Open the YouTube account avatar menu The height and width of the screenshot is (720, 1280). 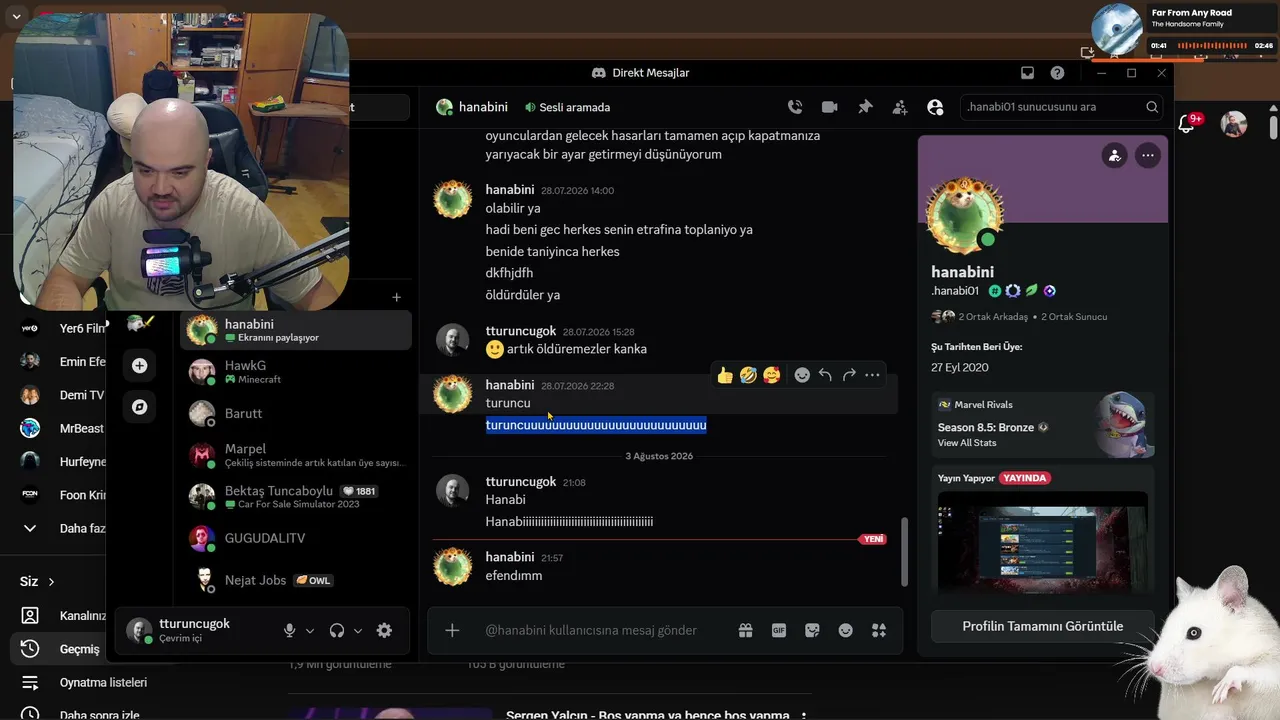click(1233, 124)
